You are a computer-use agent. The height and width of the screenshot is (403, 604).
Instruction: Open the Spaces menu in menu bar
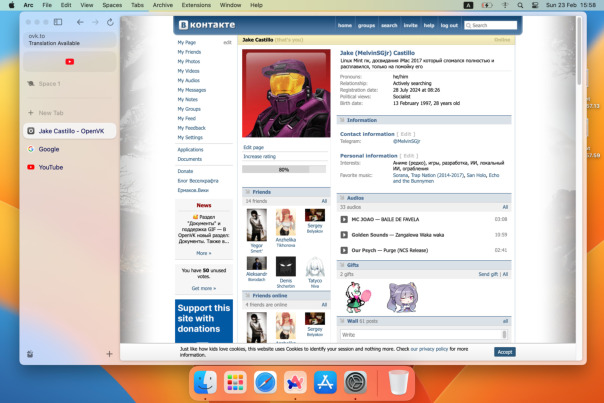pos(112,5)
